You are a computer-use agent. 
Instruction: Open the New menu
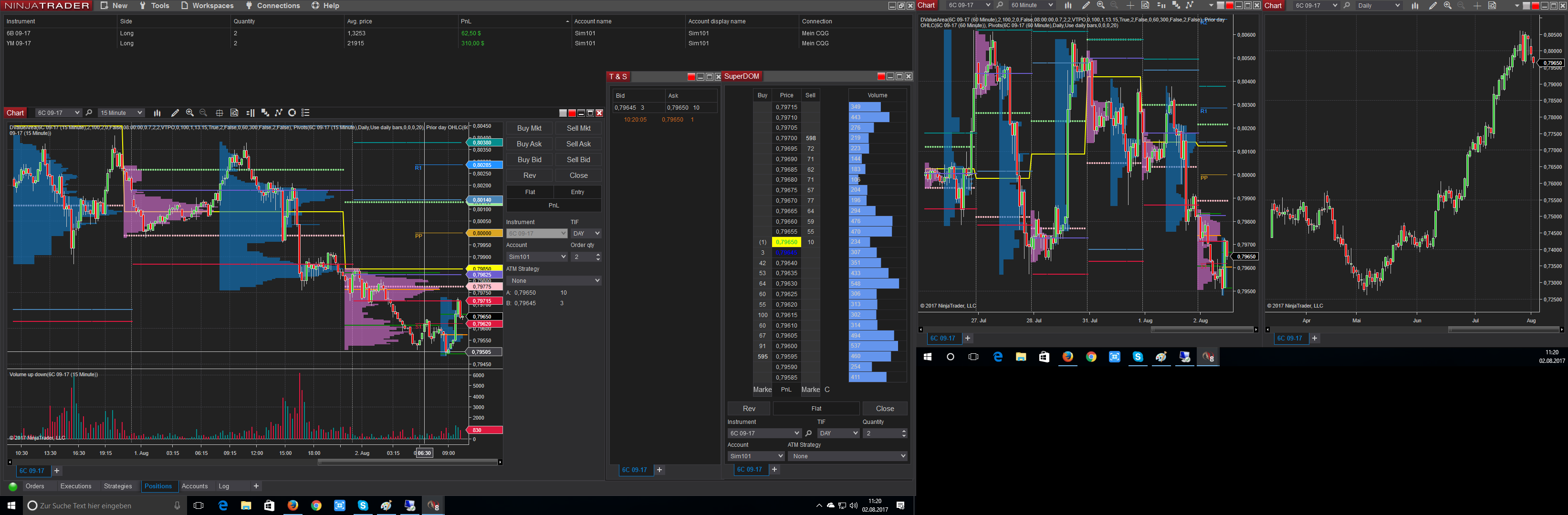click(x=114, y=5)
